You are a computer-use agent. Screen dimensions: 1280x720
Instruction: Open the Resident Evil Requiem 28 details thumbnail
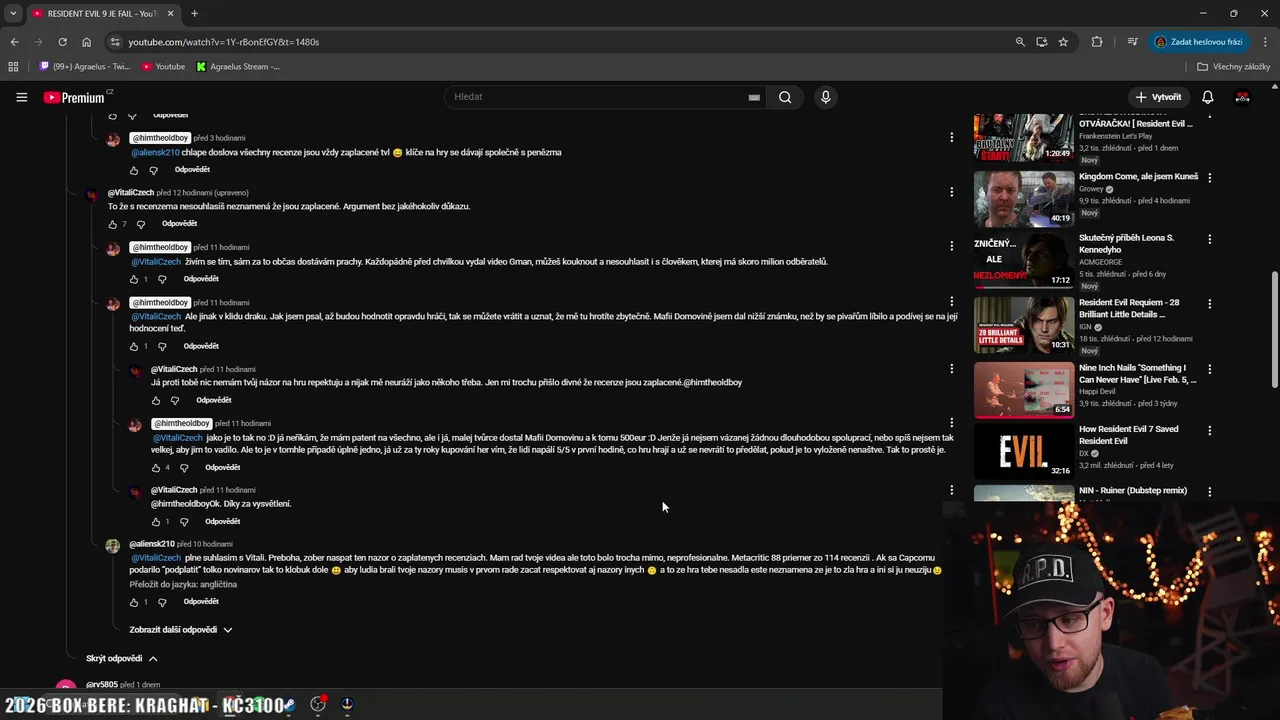coord(1024,325)
